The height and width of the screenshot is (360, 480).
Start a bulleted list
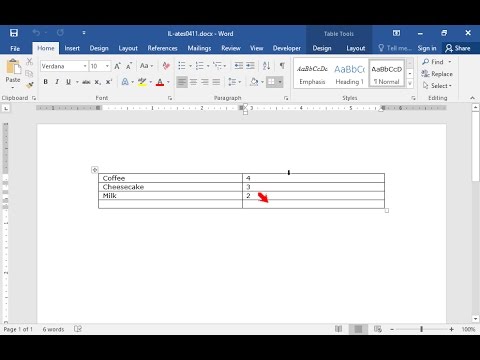pos(182,66)
